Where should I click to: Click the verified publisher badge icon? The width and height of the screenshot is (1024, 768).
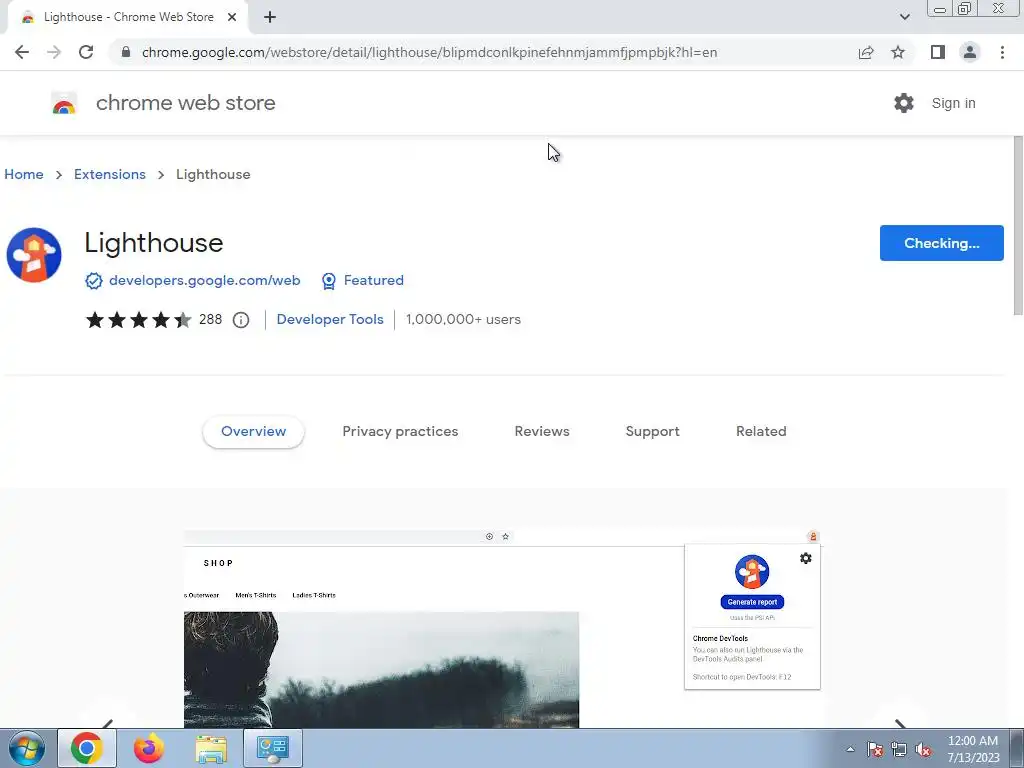click(x=93, y=281)
